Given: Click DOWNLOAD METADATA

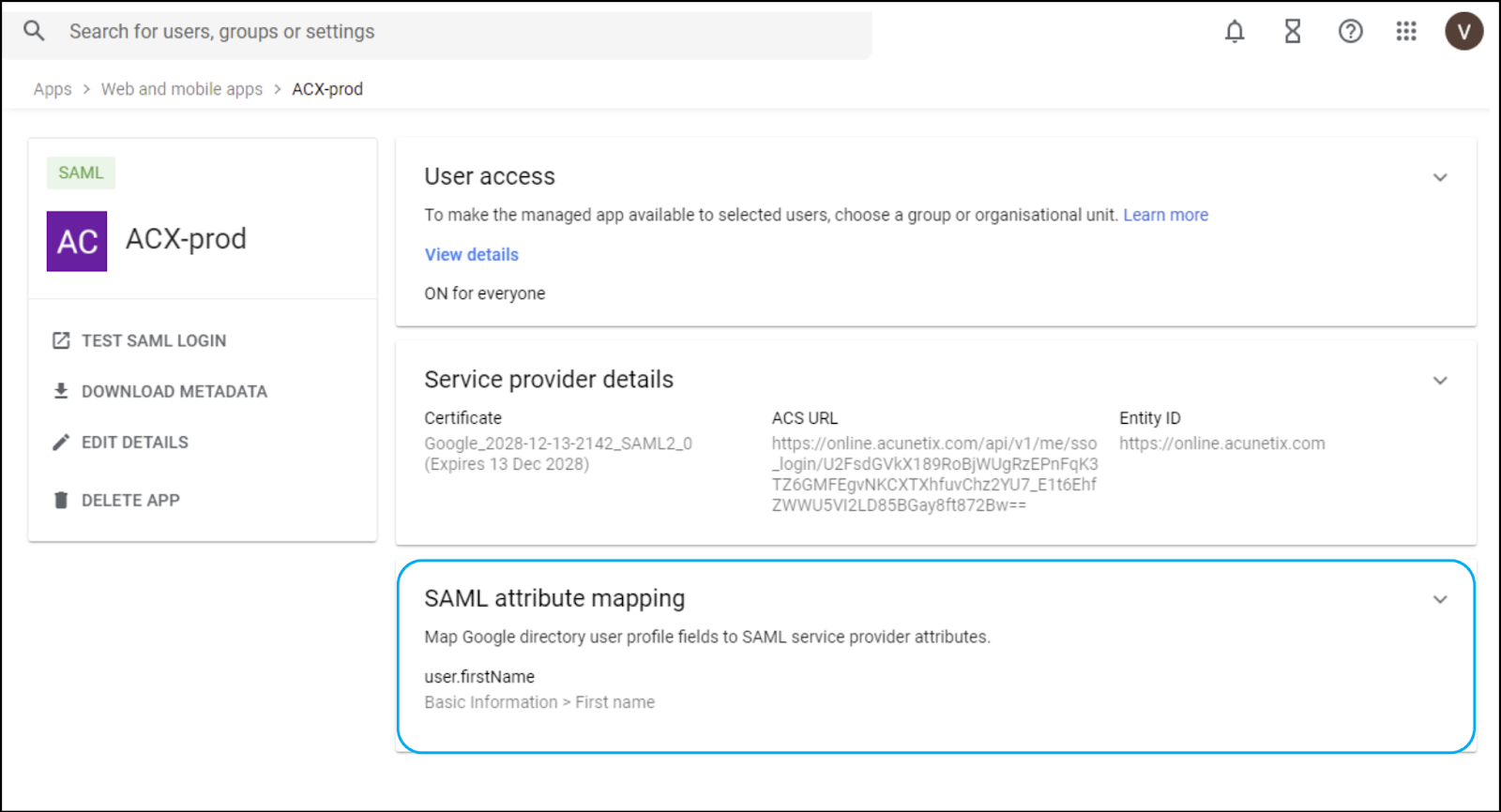Looking at the screenshot, I should click(x=174, y=391).
